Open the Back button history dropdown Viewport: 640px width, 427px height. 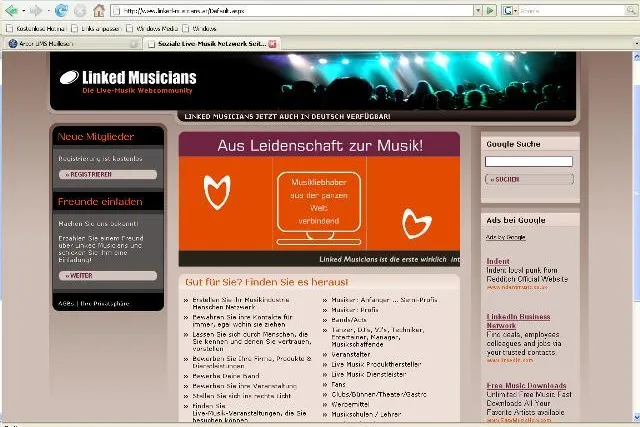click(x=23, y=10)
